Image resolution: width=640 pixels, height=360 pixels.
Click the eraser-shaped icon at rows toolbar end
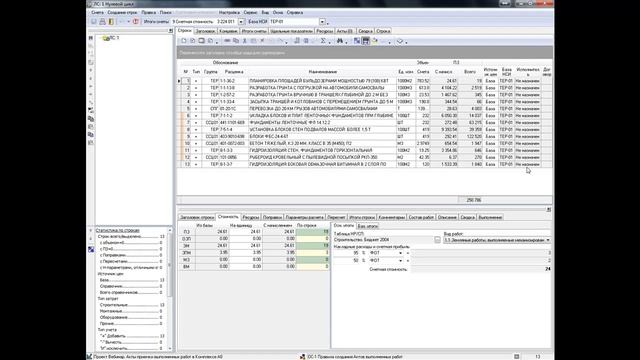point(400,41)
